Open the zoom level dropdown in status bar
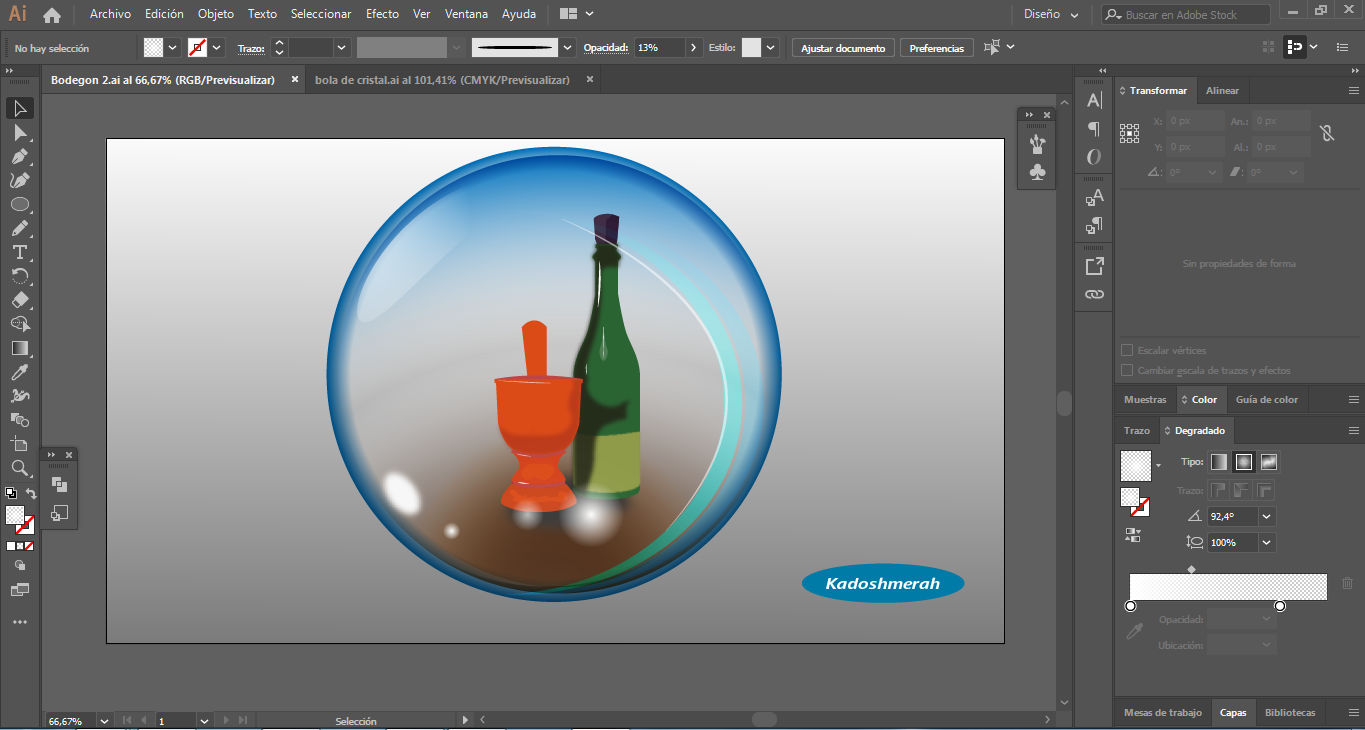 pyautogui.click(x=104, y=721)
